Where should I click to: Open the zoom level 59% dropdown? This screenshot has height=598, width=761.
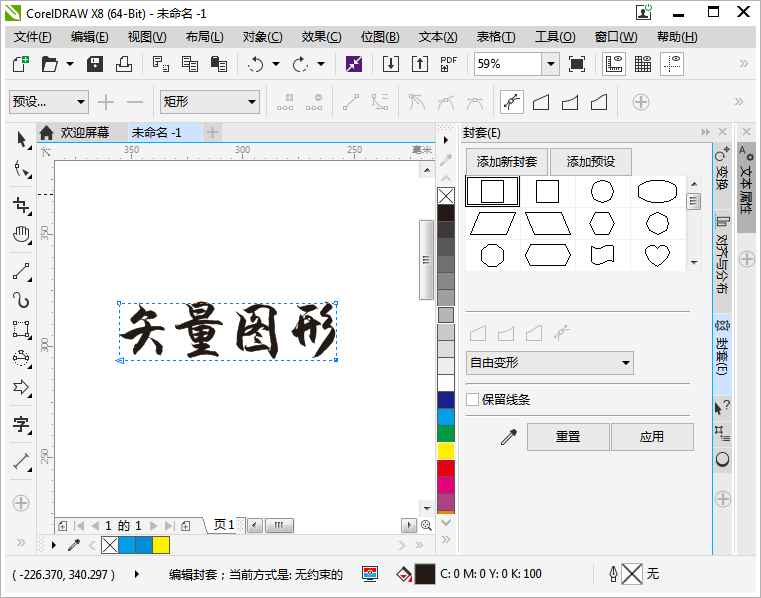coord(550,64)
